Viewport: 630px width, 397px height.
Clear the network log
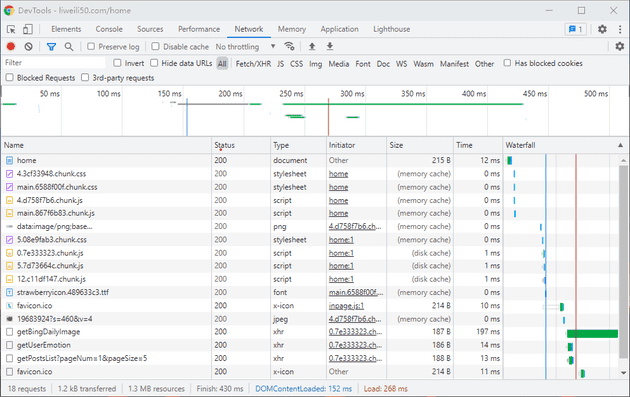(28, 47)
